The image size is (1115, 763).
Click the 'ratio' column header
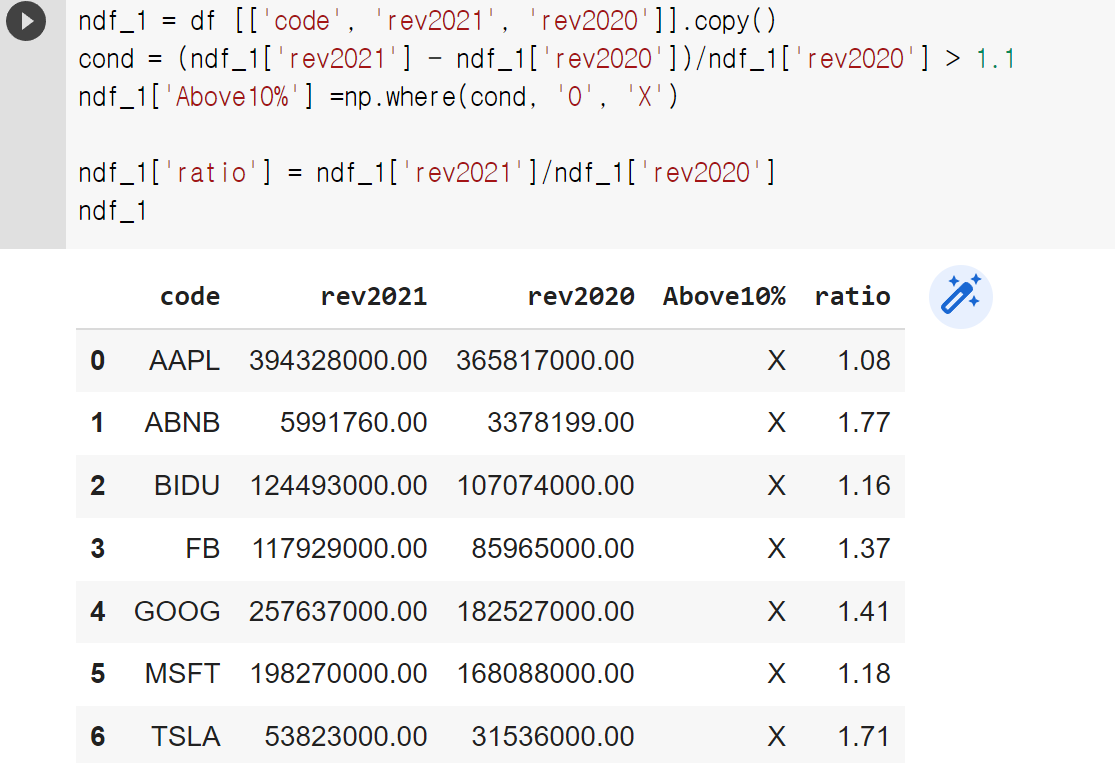click(x=852, y=296)
